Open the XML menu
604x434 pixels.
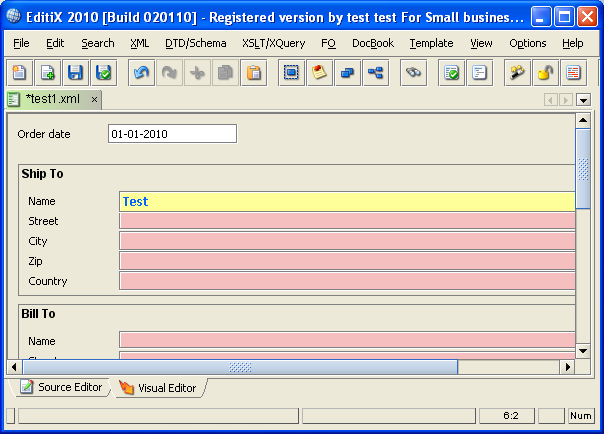(x=139, y=43)
